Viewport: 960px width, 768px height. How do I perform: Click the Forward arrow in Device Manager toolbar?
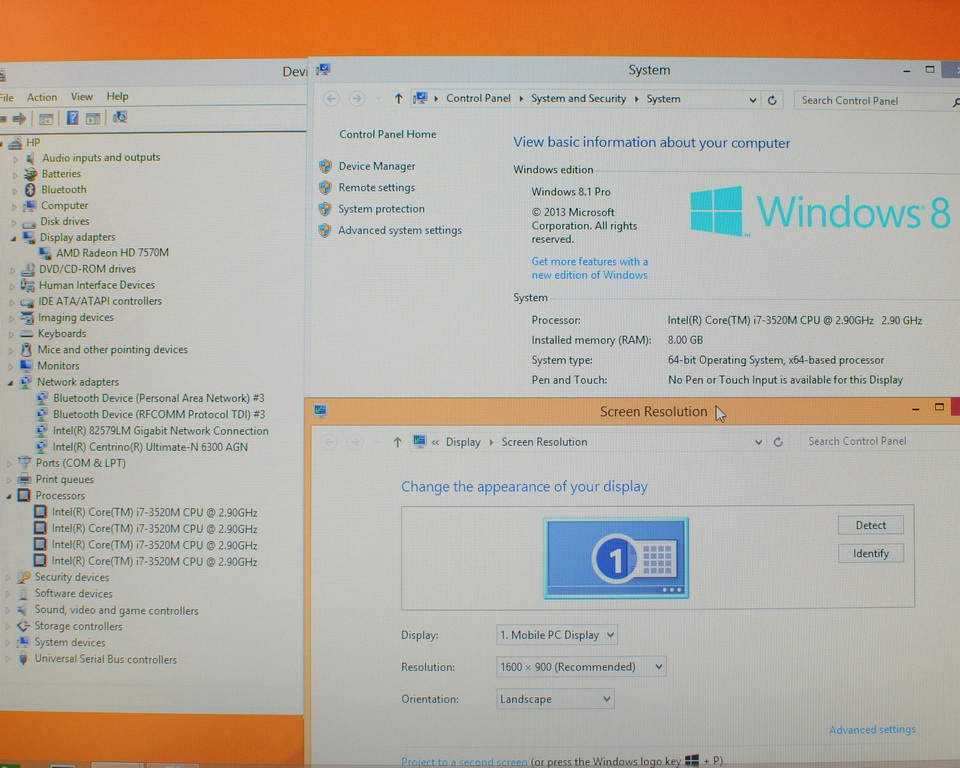tap(19, 118)
